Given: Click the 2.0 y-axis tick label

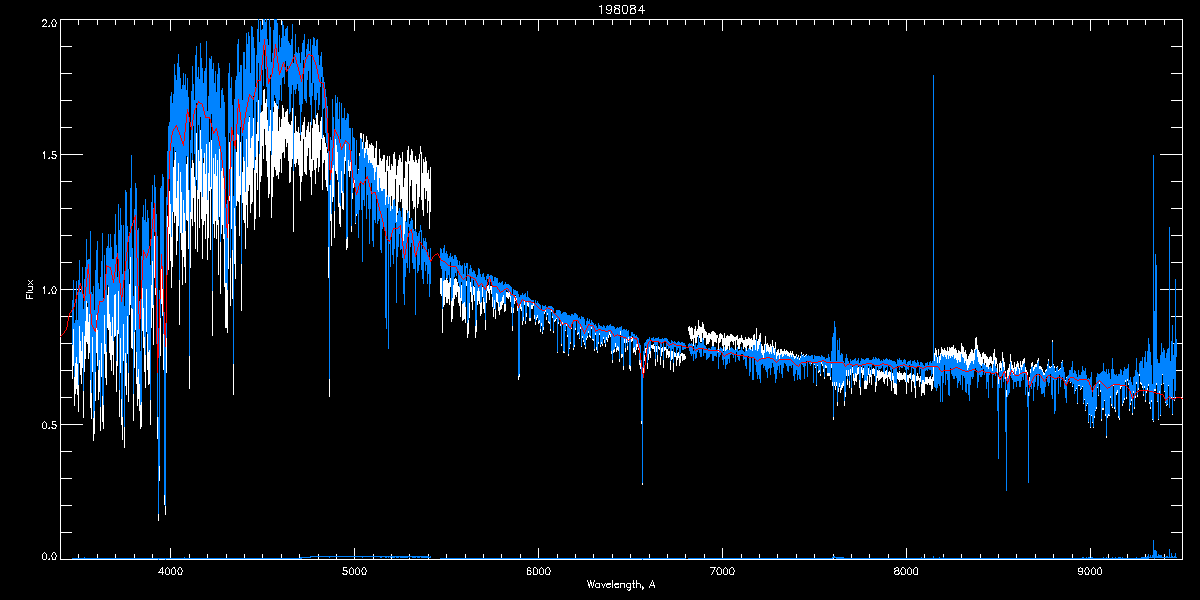Looking at the screenshot, I should click(48, 22).
